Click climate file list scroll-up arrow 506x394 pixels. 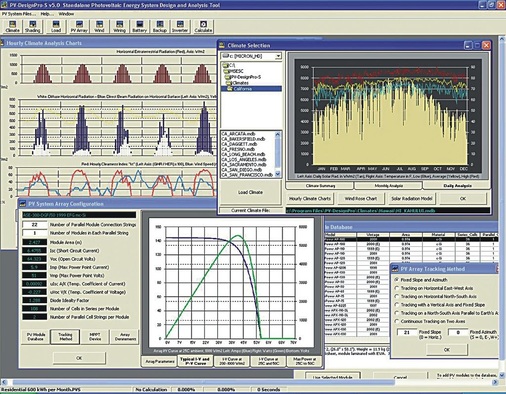tap(277, 134)
